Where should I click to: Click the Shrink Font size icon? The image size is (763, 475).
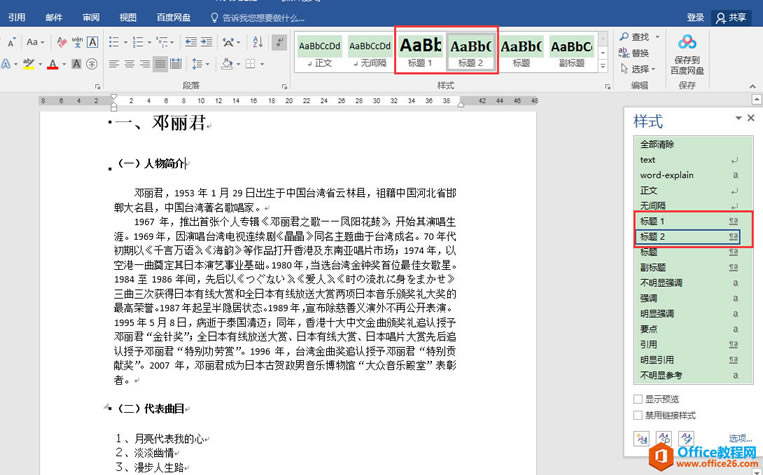click(x=12, y=42)
